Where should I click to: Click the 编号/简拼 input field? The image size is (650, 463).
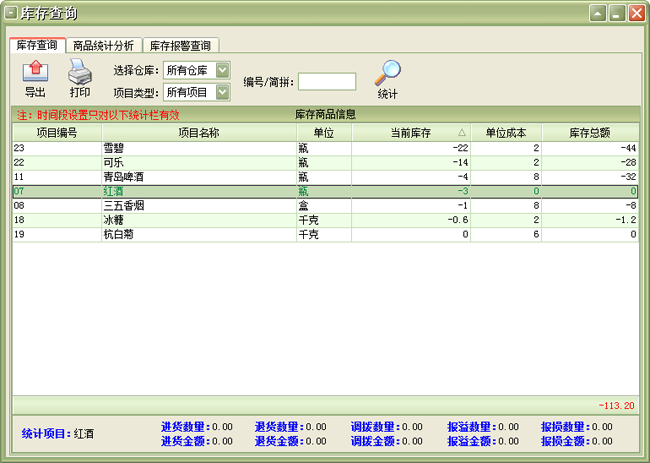(x=326, y=82)
